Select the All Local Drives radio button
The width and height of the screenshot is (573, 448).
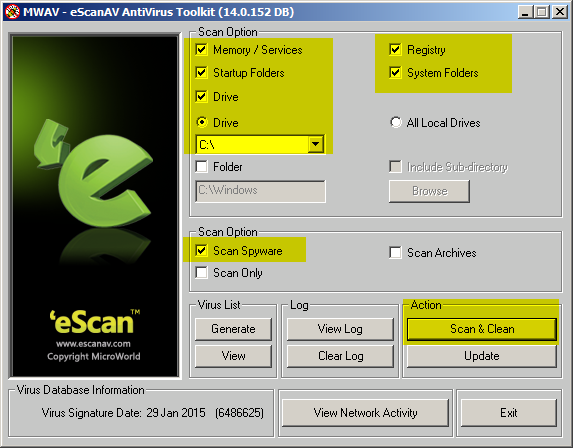[x=395, y=122]
